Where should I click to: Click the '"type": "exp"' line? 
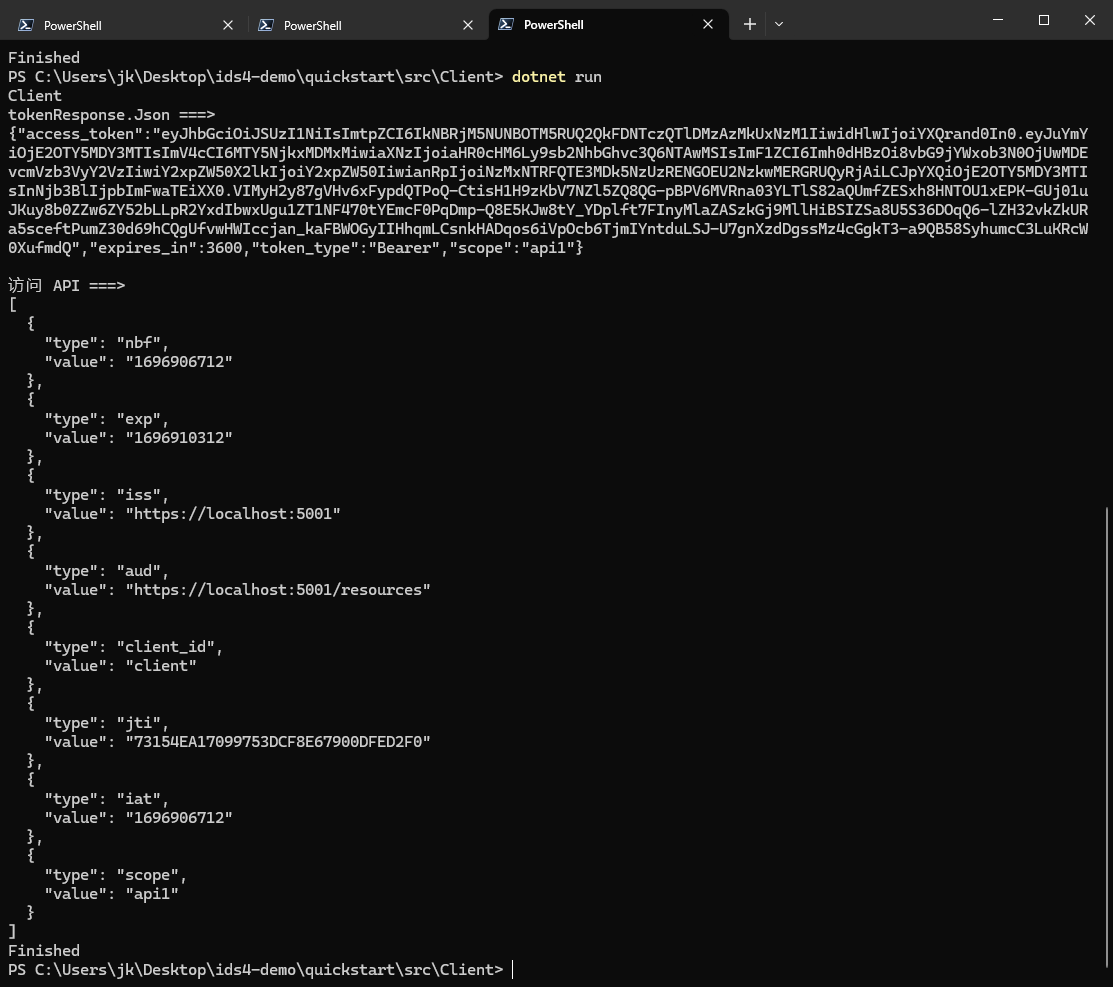pyautogui.click(x=107, y=419)
